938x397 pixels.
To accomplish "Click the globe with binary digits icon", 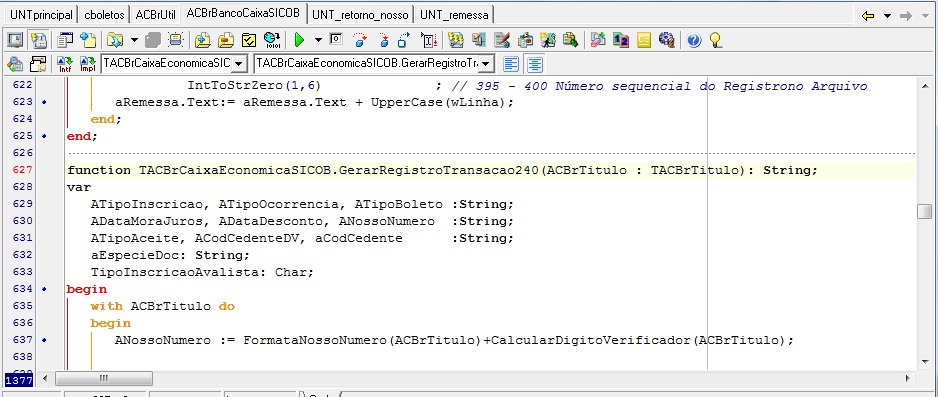I will click(x=272, y=40).
